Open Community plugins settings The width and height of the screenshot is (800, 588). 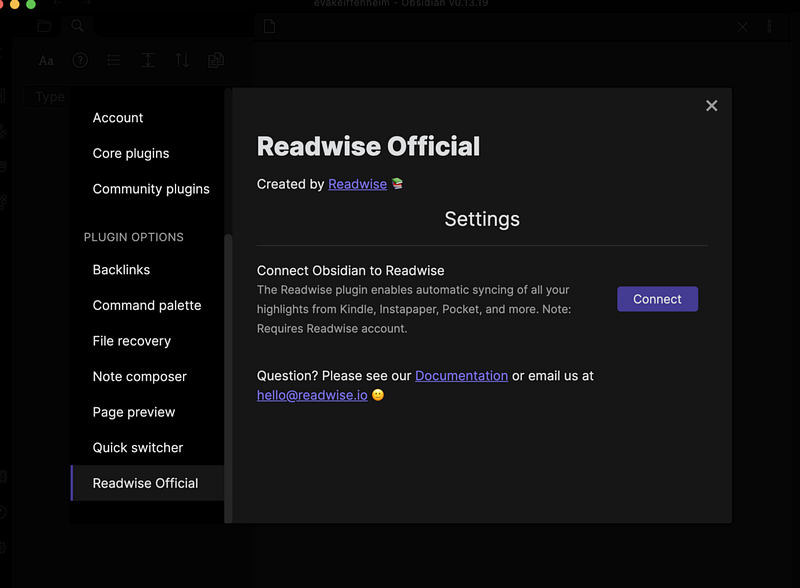click(x=151, y=189)
